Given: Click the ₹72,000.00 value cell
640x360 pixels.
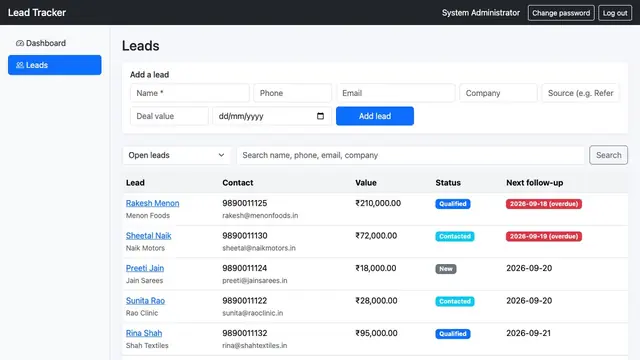Looking at the screenshot, I should click(376, 236).
